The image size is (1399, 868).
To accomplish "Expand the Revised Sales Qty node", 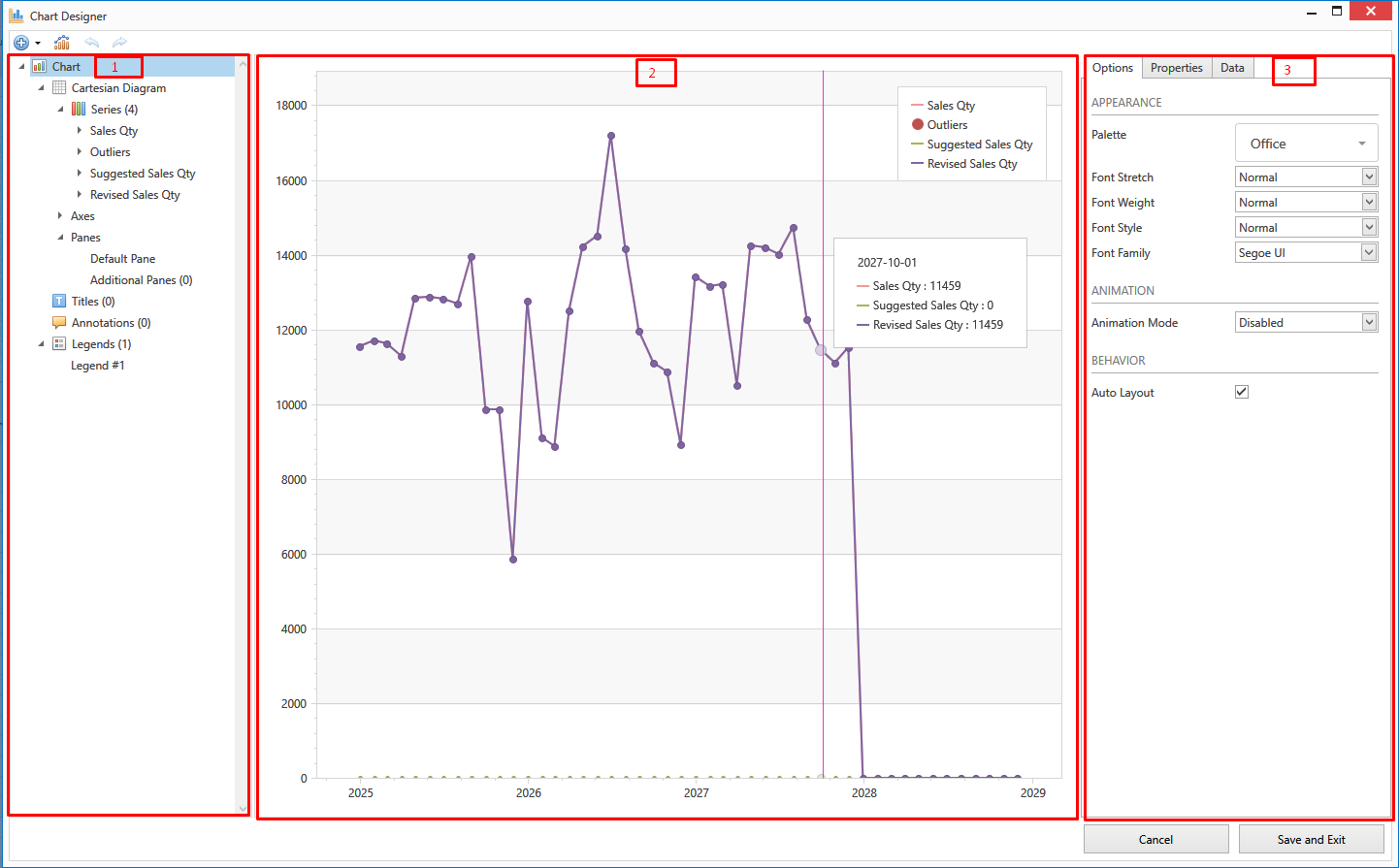I will (x=80, y=194).
